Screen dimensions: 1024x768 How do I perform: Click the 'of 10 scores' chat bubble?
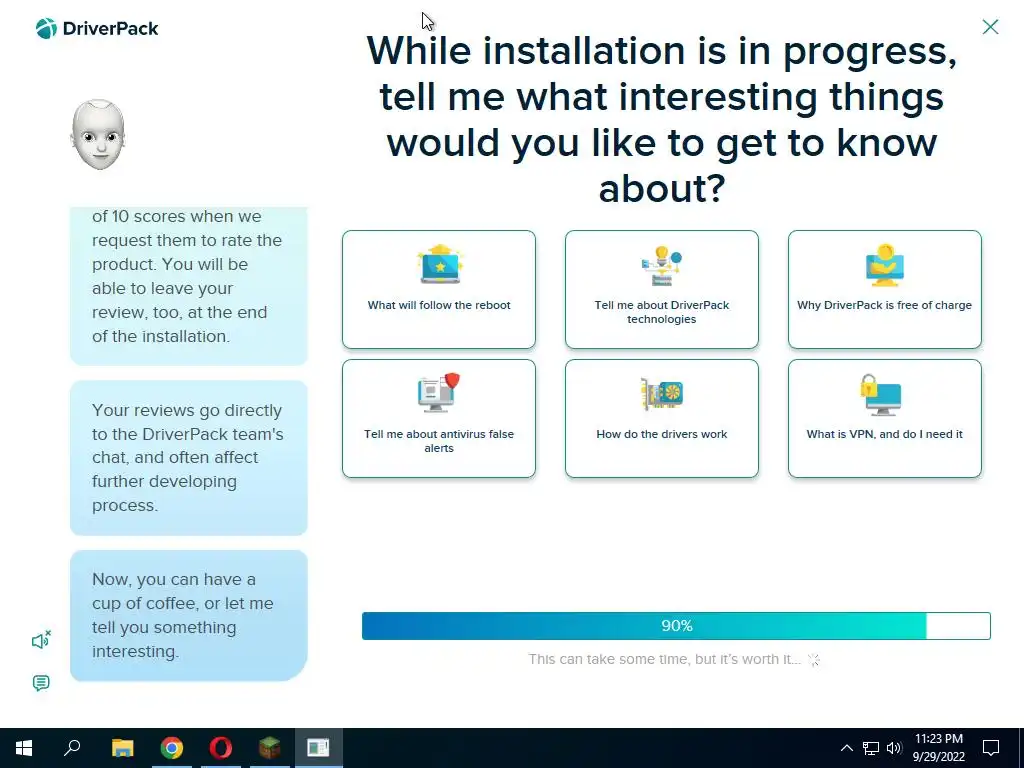(x=189, y=286)
